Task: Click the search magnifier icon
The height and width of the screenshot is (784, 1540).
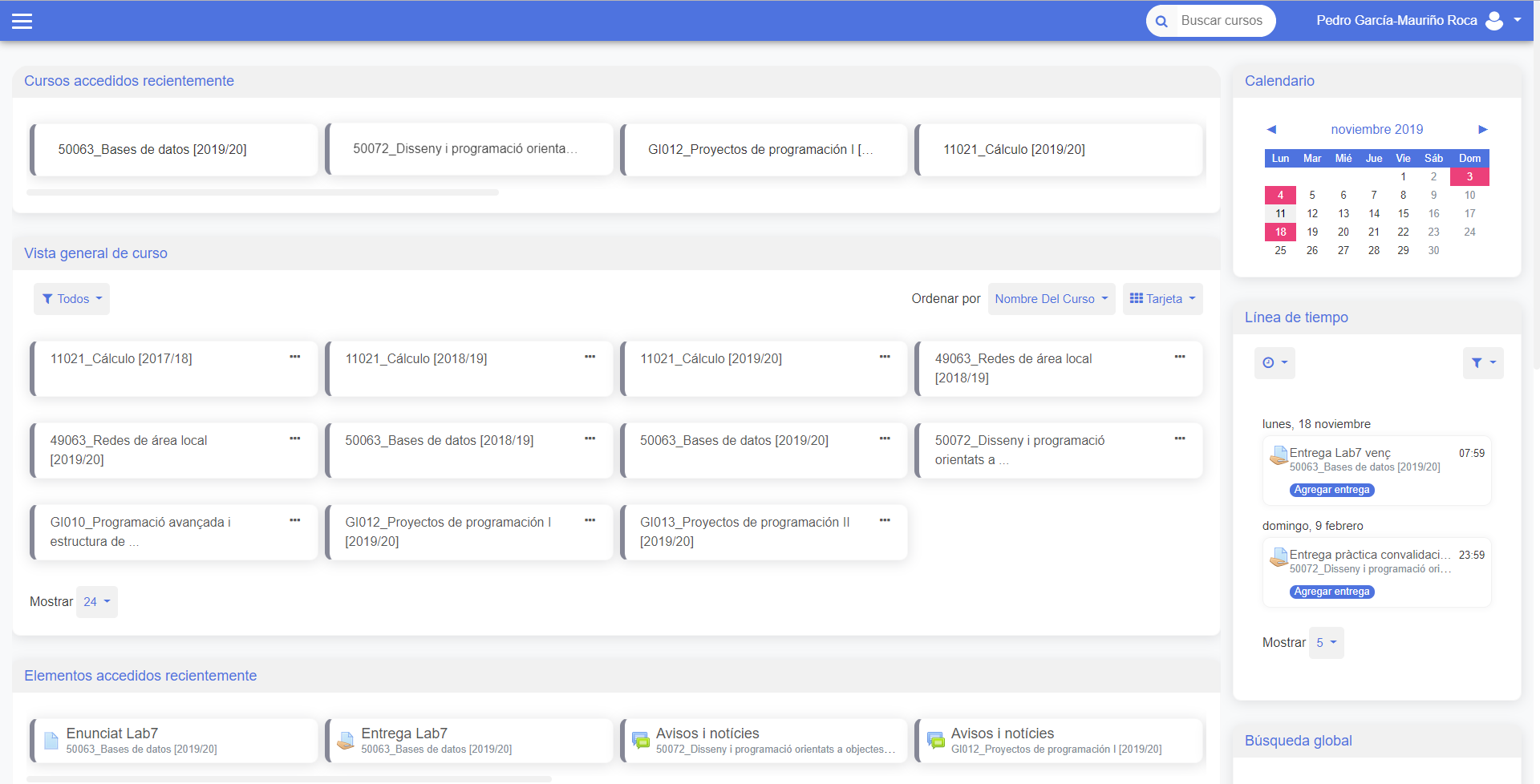Action: click(x=1161, y=20)
